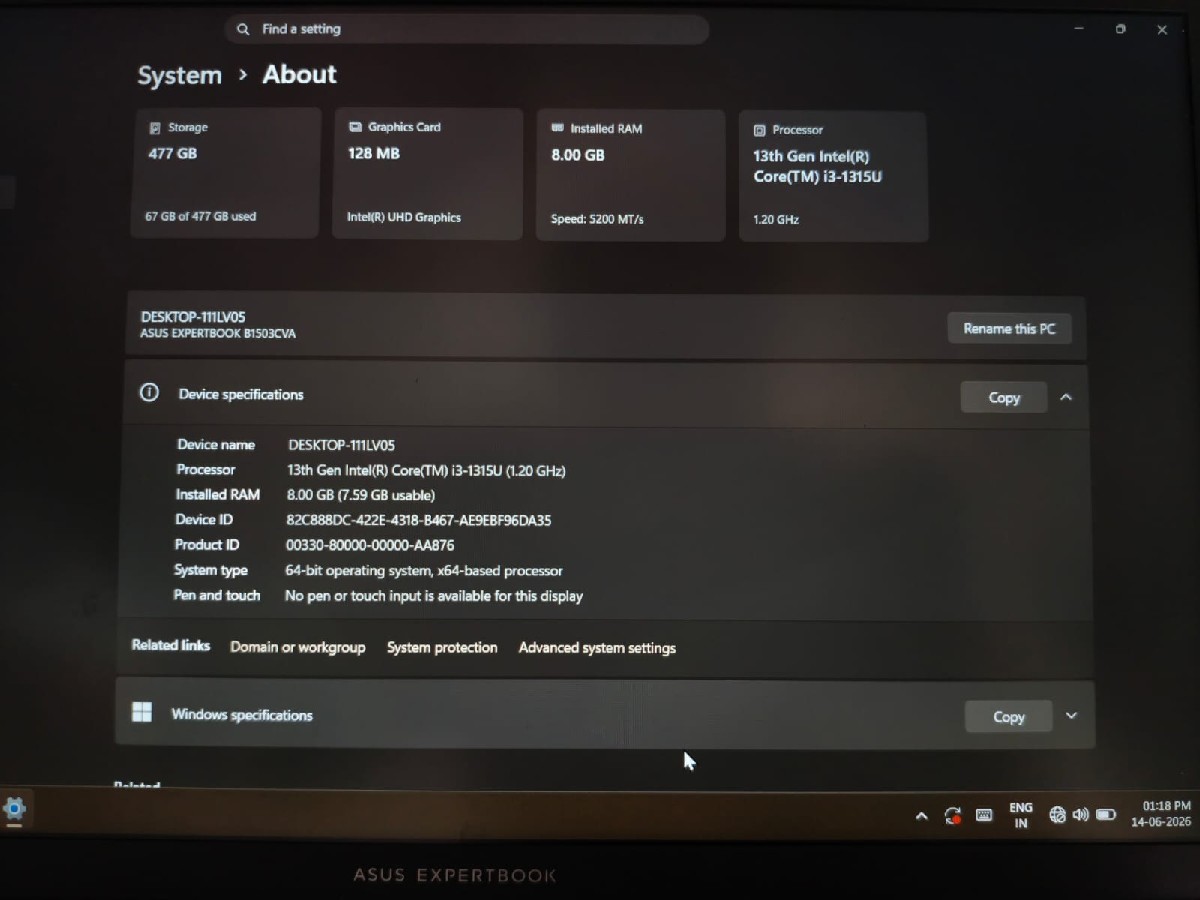Click the Device specifications info icon

tap(149, 393)
